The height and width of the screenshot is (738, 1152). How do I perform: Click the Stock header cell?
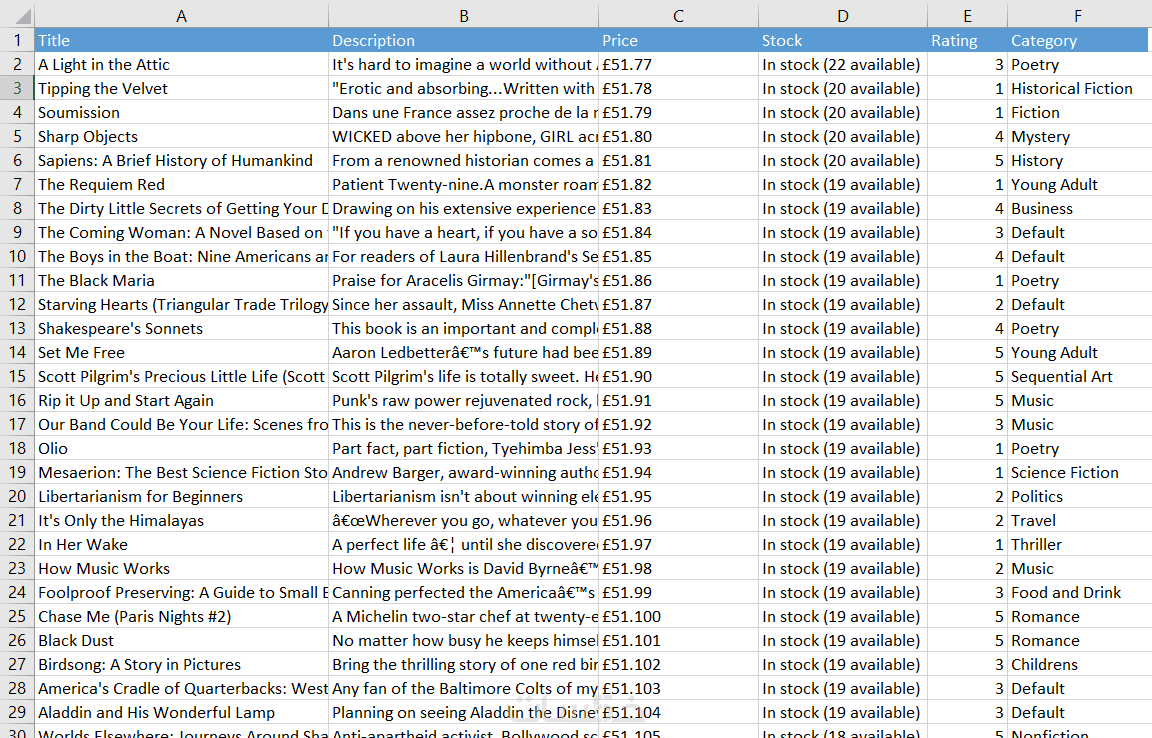[843, 40]
